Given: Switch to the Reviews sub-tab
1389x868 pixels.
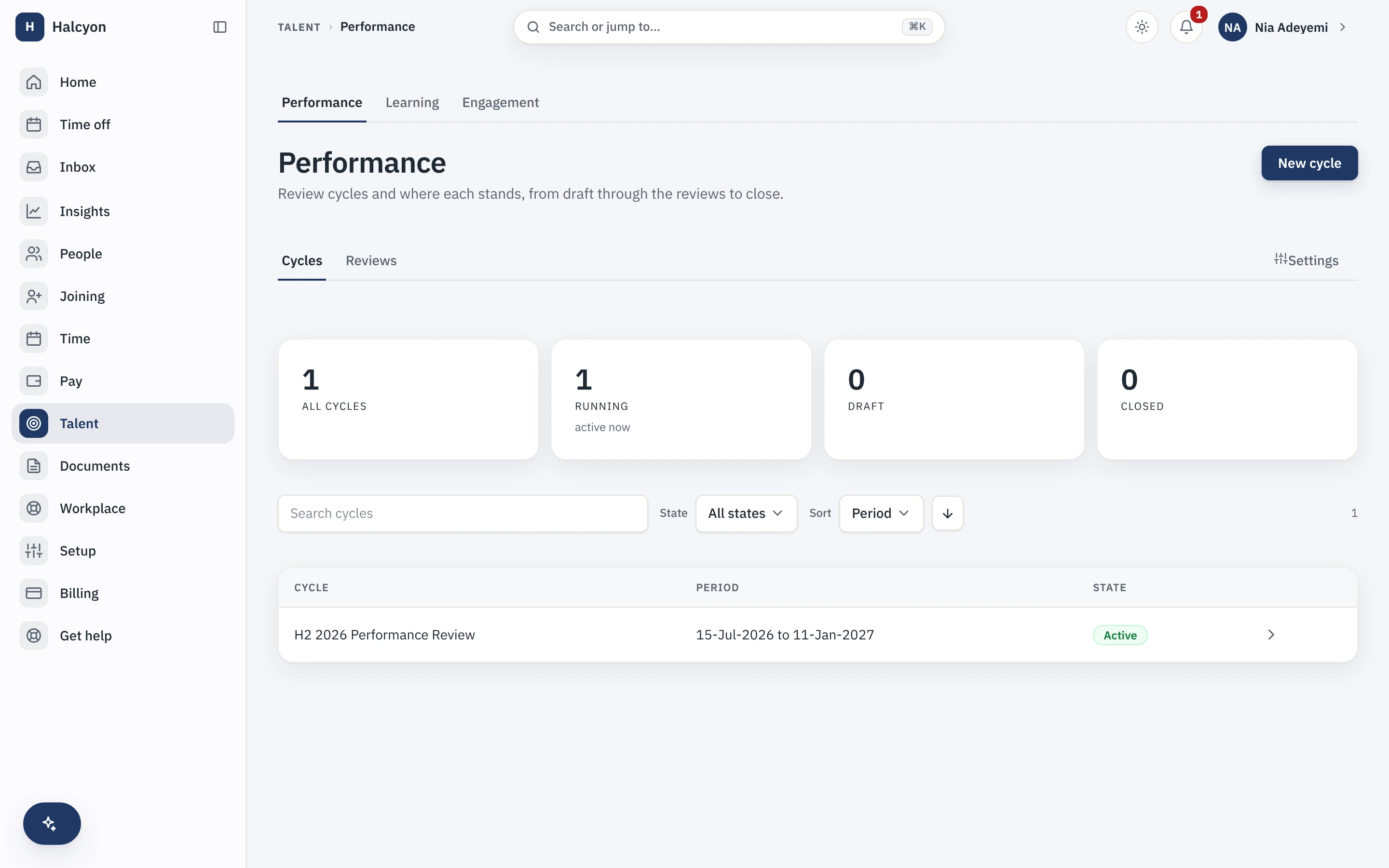Looking at the screenshot, I should pos(371,260).
